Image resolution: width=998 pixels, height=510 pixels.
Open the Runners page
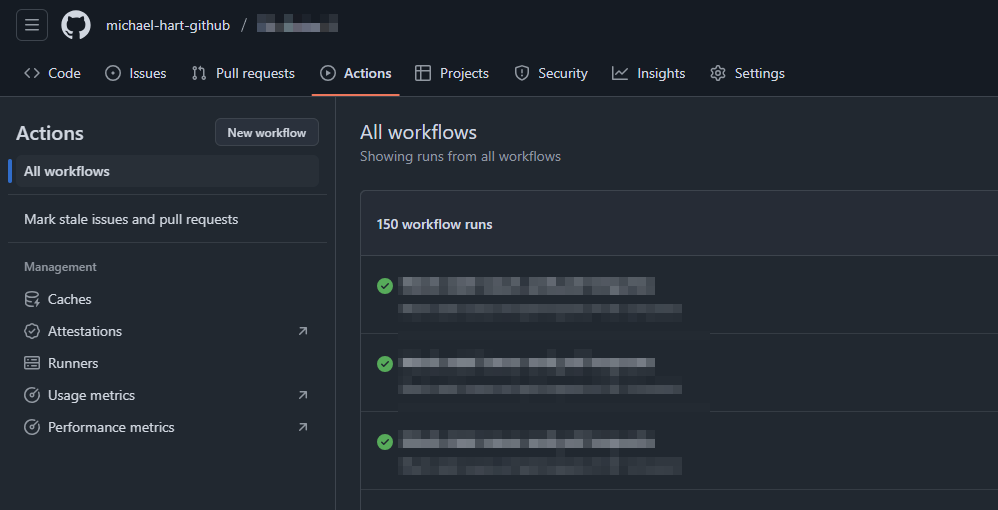[x=73, y=363]
